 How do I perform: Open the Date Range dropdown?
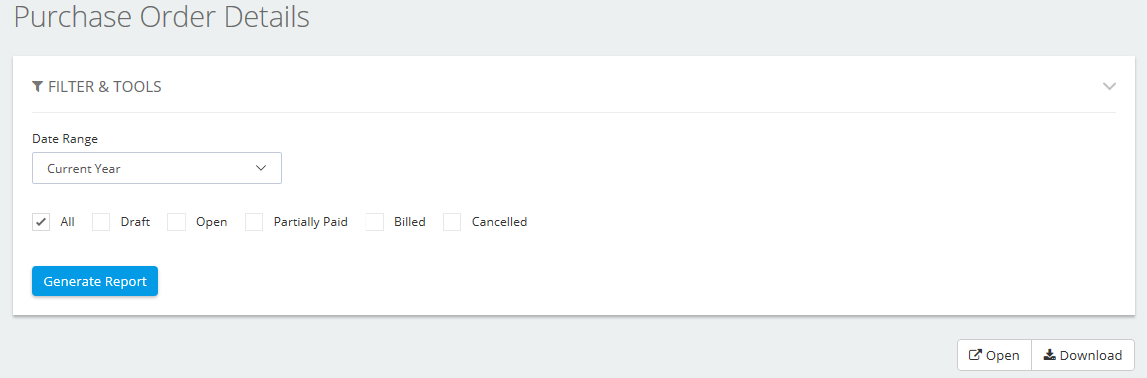[157, 168]
